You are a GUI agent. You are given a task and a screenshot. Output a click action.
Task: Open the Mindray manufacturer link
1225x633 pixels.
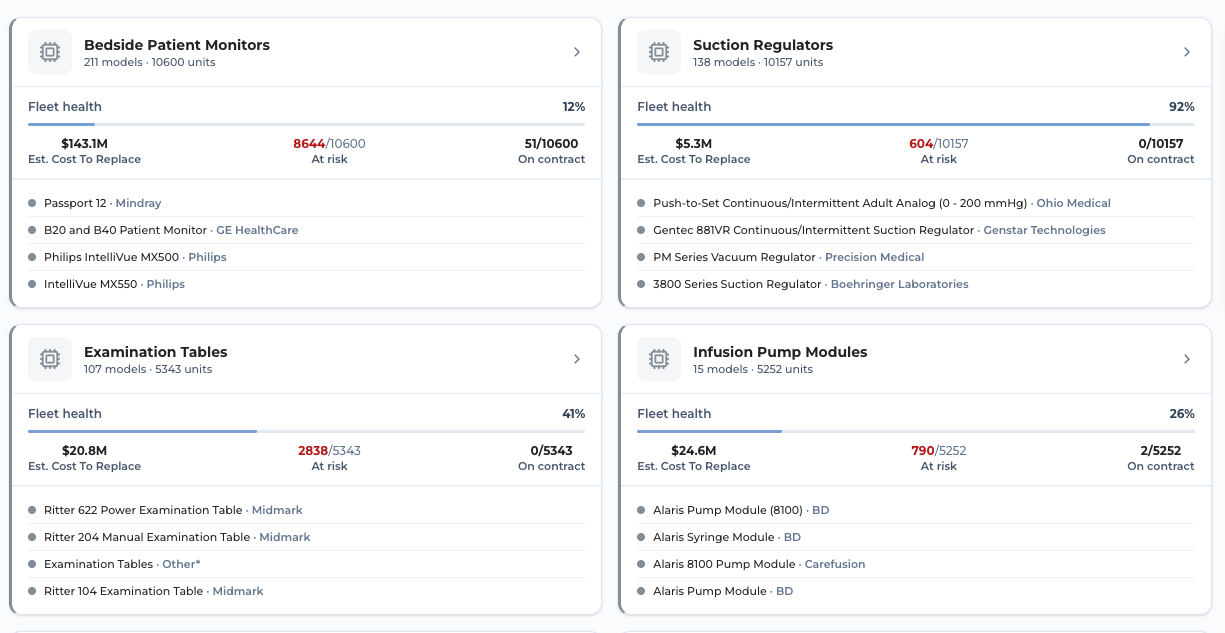(x=138, y=203)
